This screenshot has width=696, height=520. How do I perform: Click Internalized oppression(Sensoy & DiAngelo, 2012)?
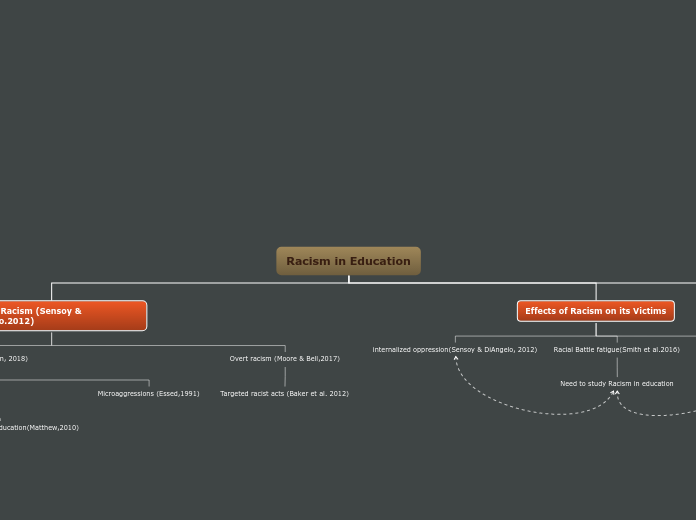455,349
